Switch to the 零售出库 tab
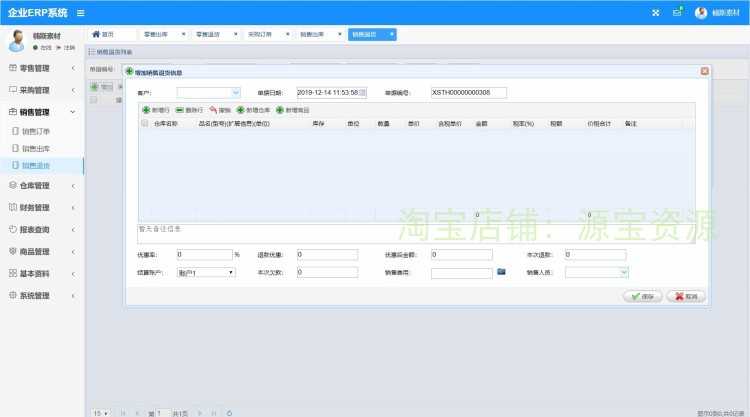Screen dimensions: 750x417 156,34
